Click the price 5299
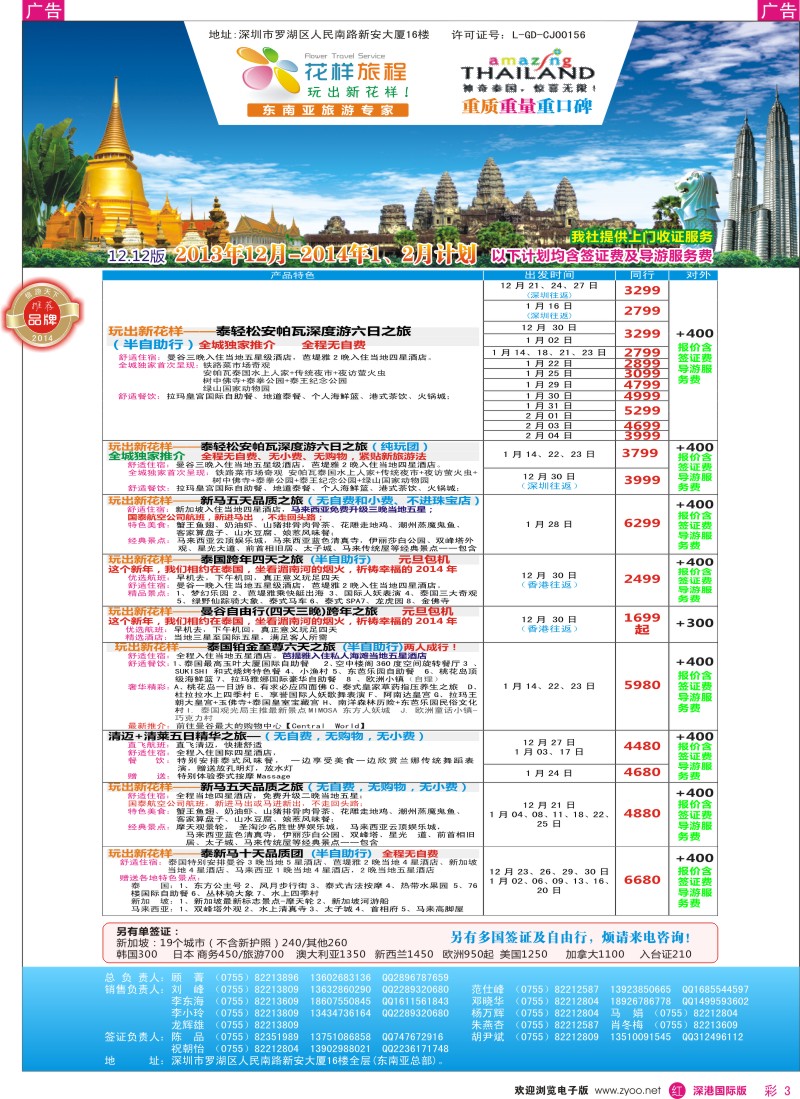 click(642, 411)
